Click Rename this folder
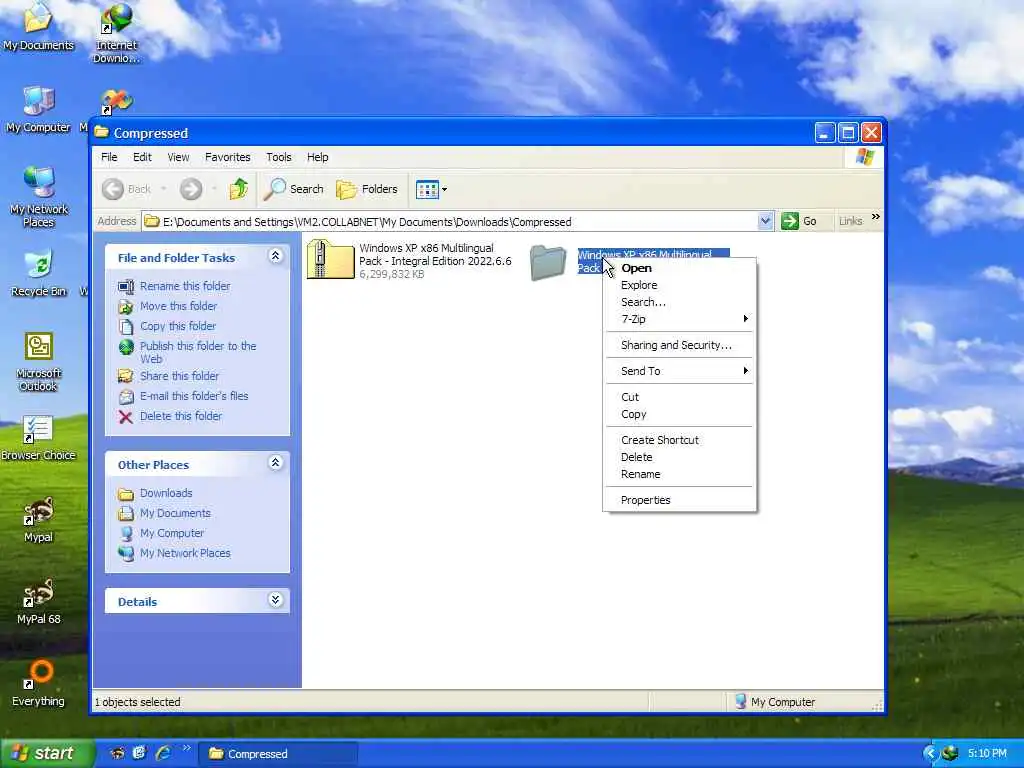 coord(185,286)
